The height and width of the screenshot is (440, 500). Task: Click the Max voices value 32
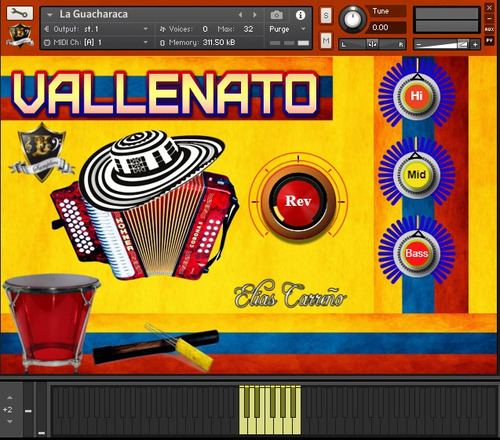point(248,29)
